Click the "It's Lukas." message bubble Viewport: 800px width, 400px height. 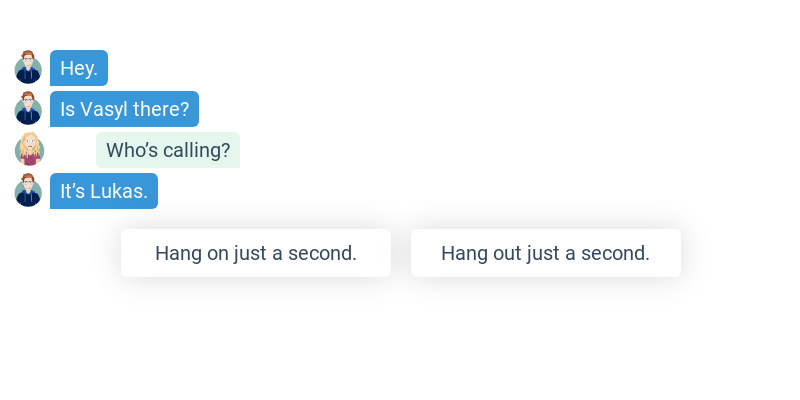tap(104, 191)
